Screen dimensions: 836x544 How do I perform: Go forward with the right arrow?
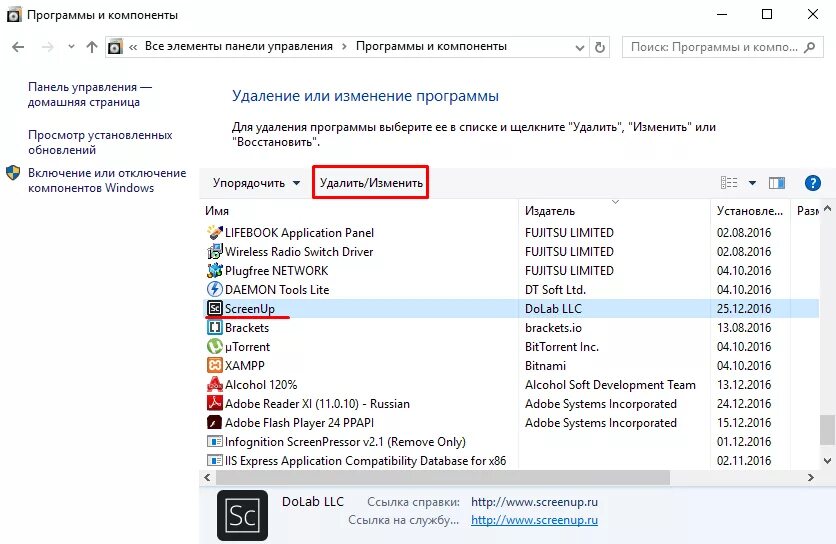coord(47,47)
